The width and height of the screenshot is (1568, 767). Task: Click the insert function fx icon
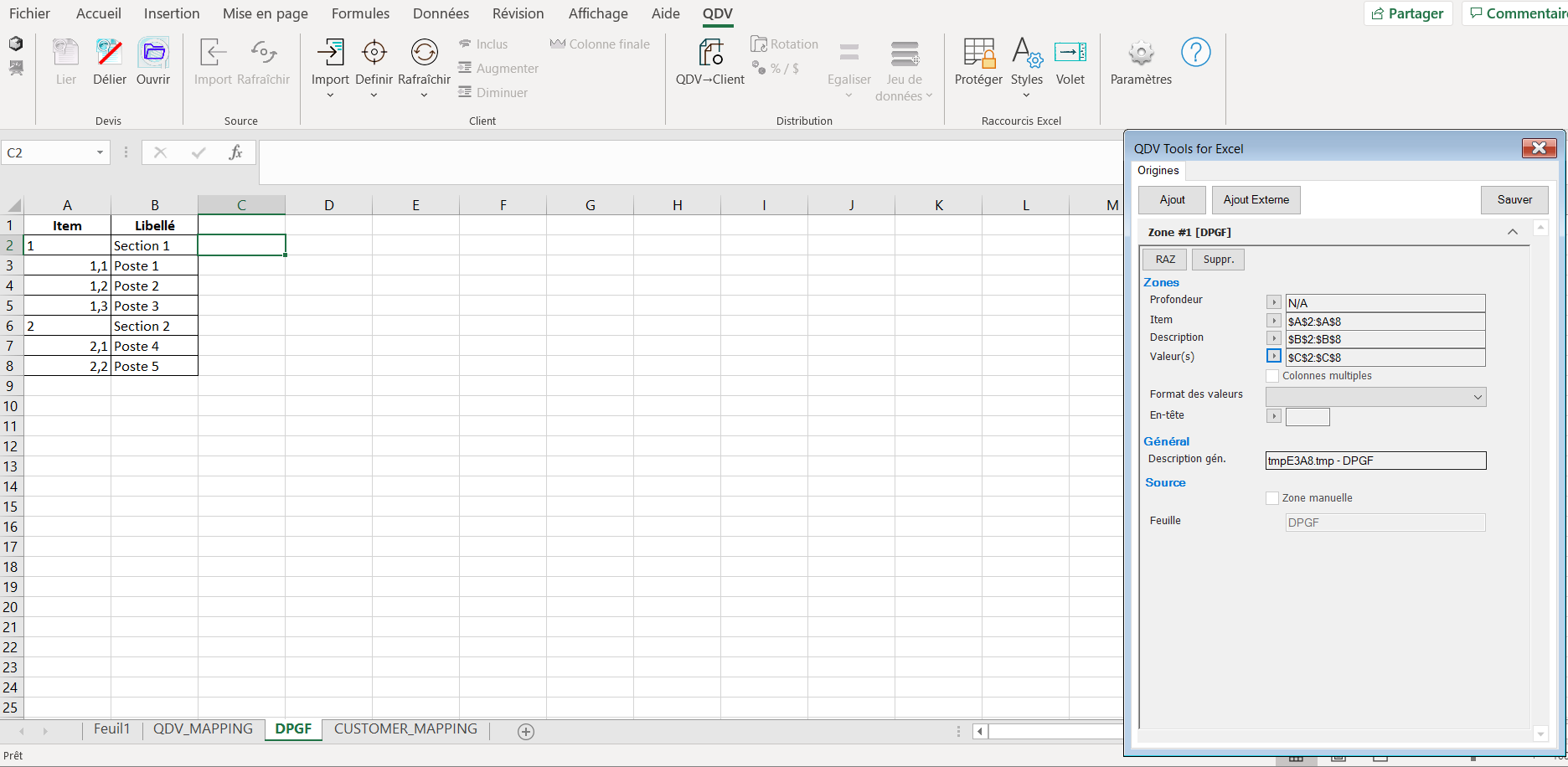[235, 152]
